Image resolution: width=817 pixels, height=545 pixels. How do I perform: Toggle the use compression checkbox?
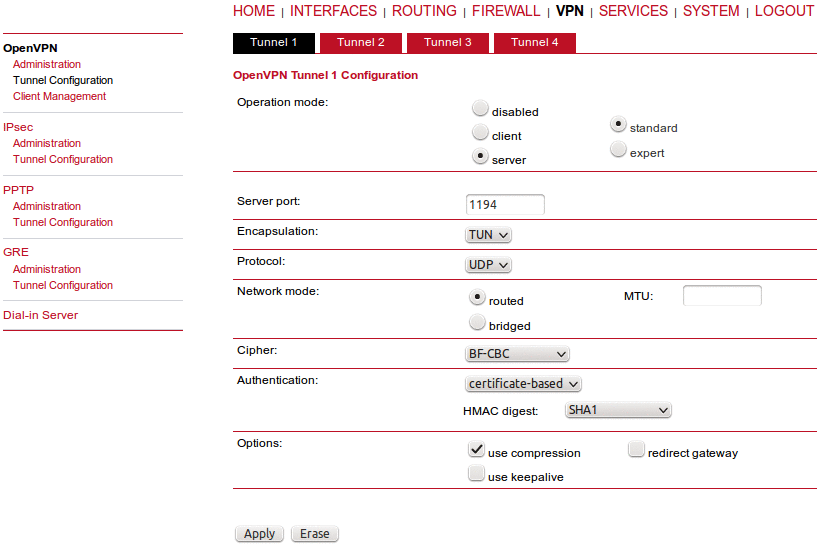[476, 449]
